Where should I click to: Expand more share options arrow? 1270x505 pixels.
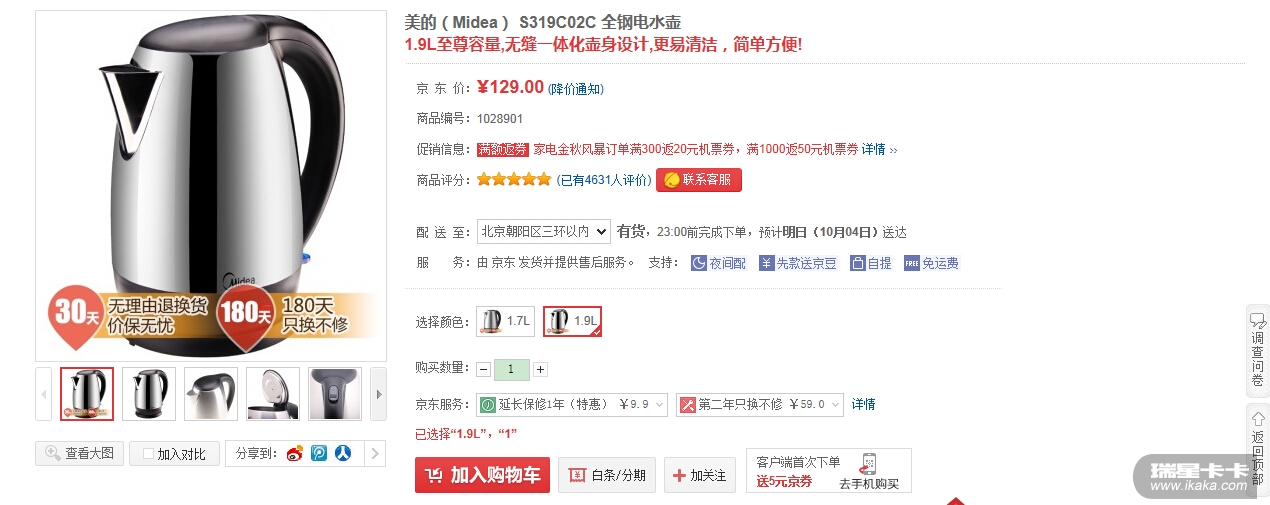click(x=375, y=454)
